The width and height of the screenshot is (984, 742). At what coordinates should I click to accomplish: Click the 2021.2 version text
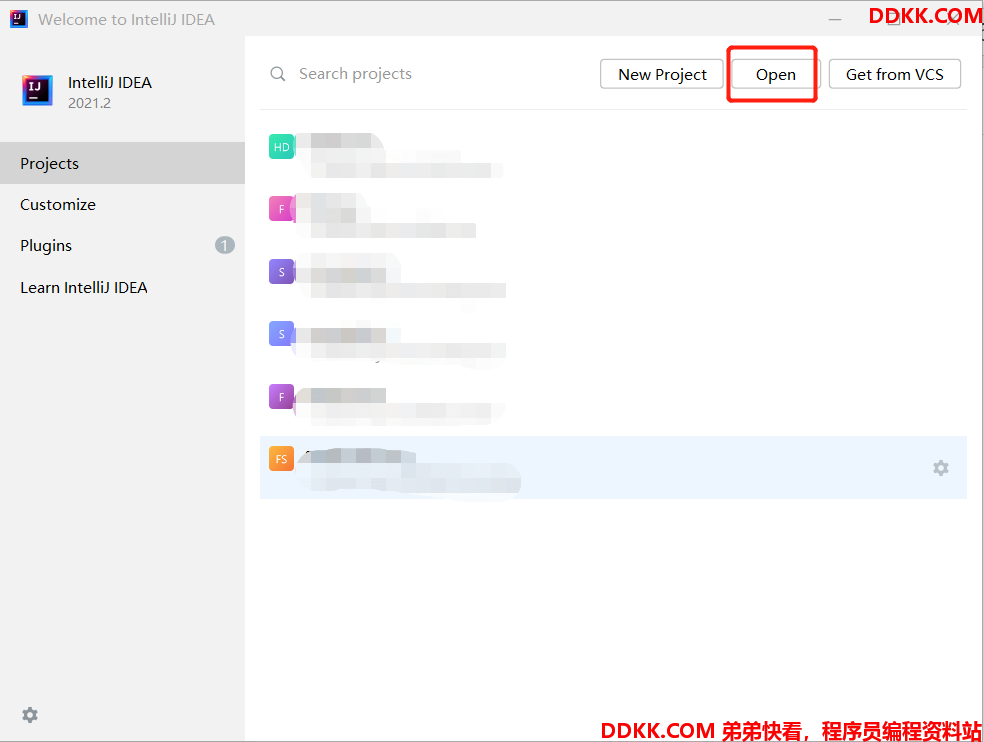89,103
